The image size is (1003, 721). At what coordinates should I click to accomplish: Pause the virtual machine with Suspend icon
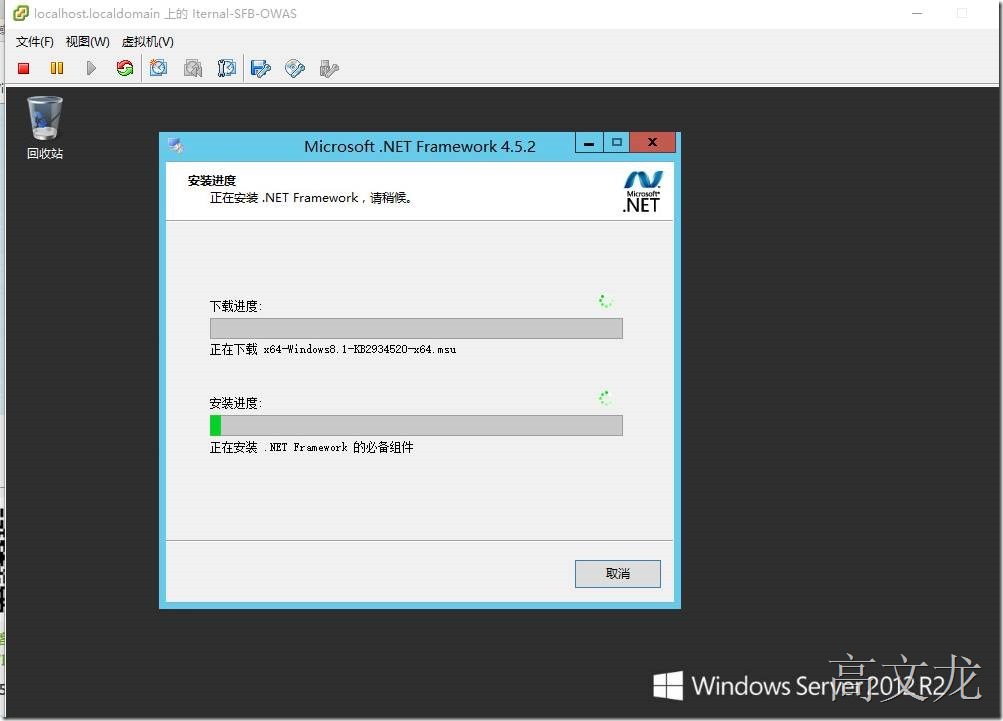tap(57, 68)
